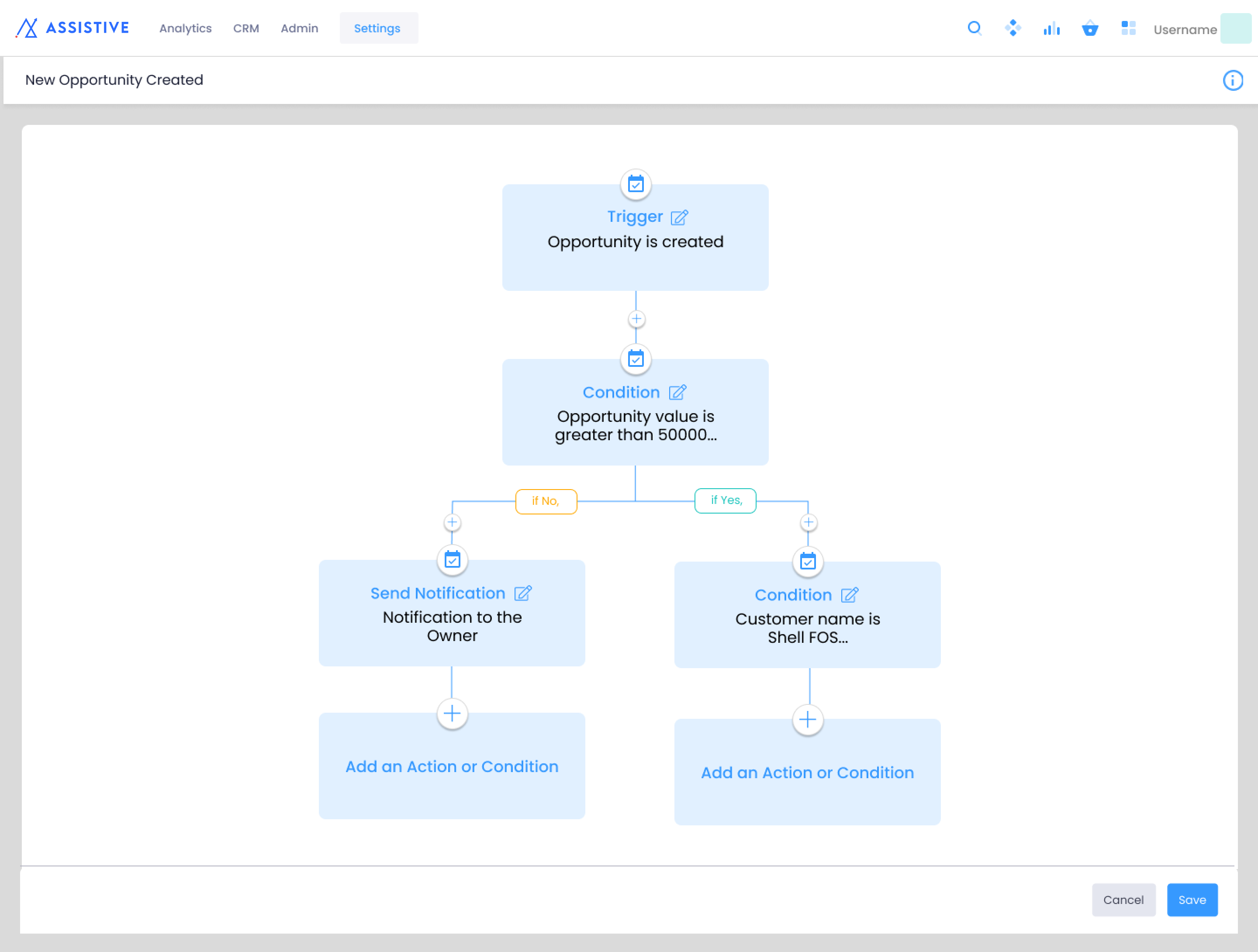Open the Analytics menu
Image resolution: width=1258 pixels, height=952 pixels.
(185, 28)
